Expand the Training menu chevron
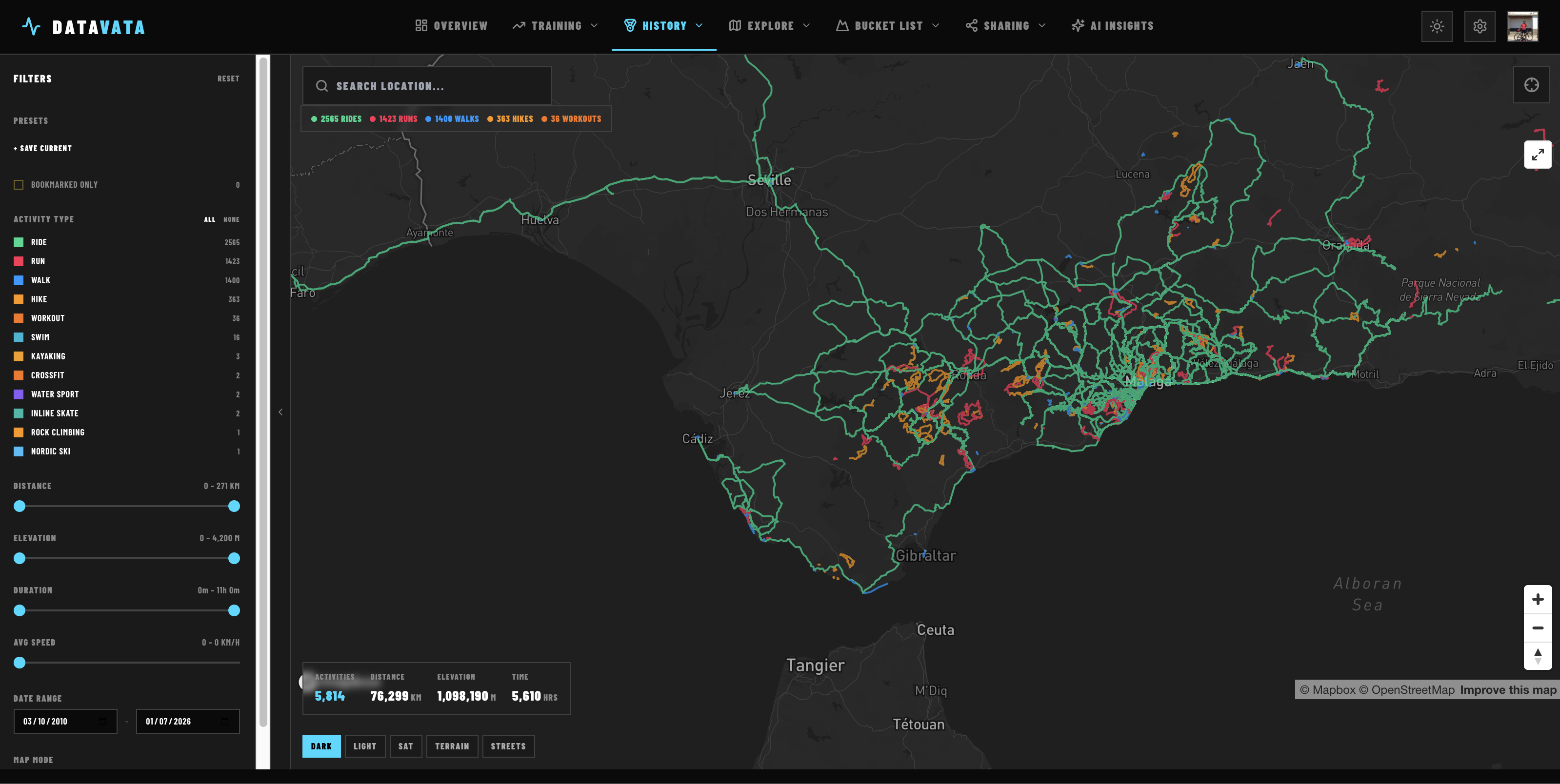This screenshot has height=784, width=1560. tap(594, 25)
